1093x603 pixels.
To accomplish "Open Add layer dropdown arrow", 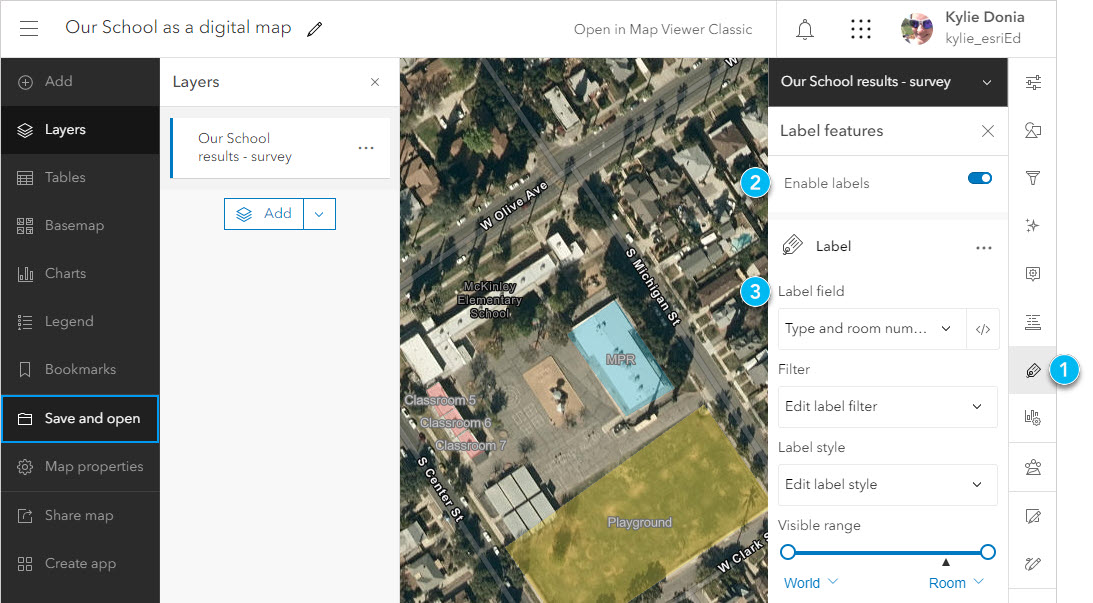I will point(319,214).
